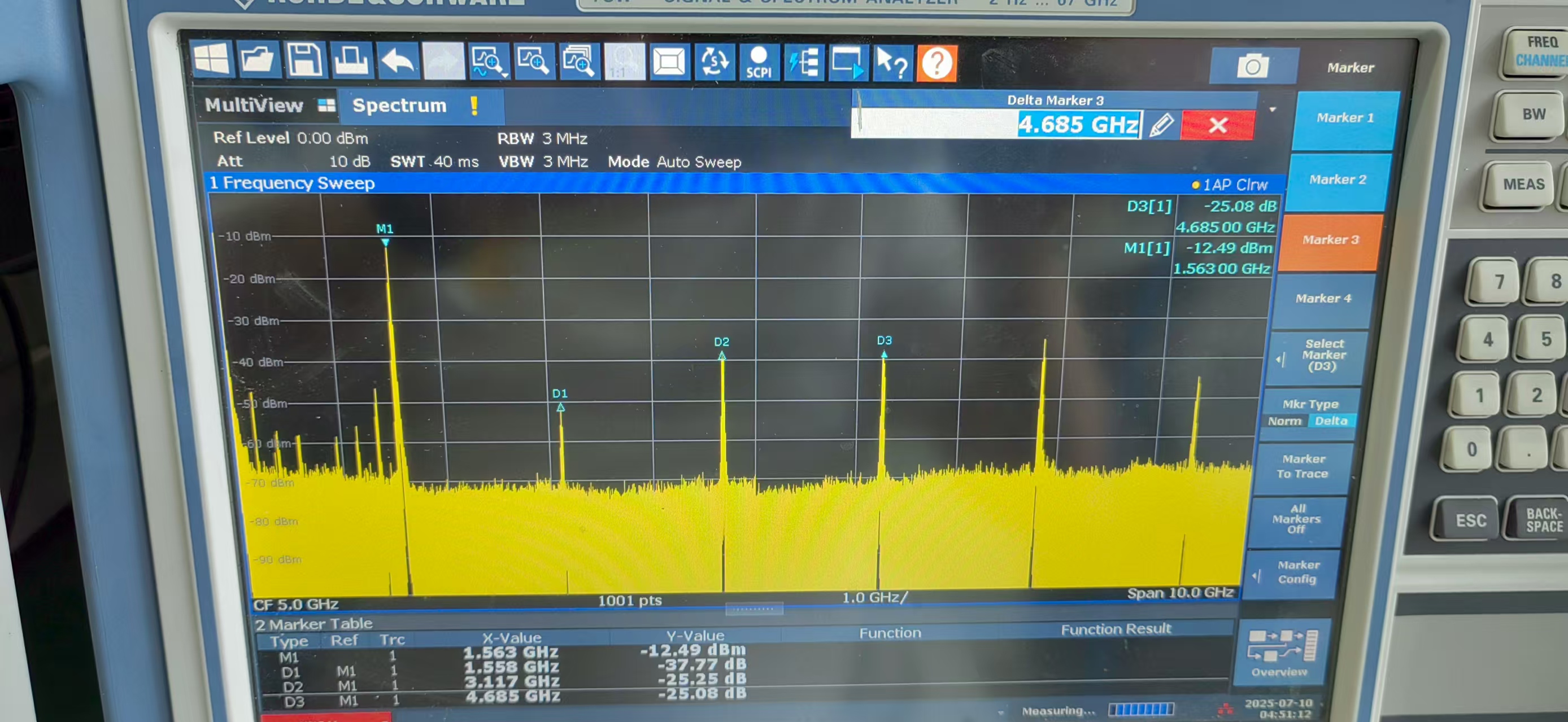Open the SCPI recorder icon
This screenshot has height=722, width=1568.
tap(759, 63)
